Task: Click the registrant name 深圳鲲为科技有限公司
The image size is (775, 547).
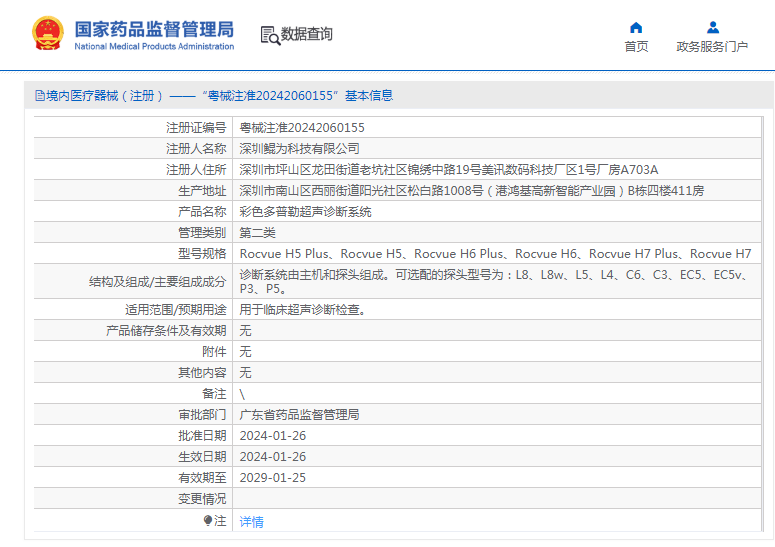Action: pyautogui.click(x=299, y=149)
